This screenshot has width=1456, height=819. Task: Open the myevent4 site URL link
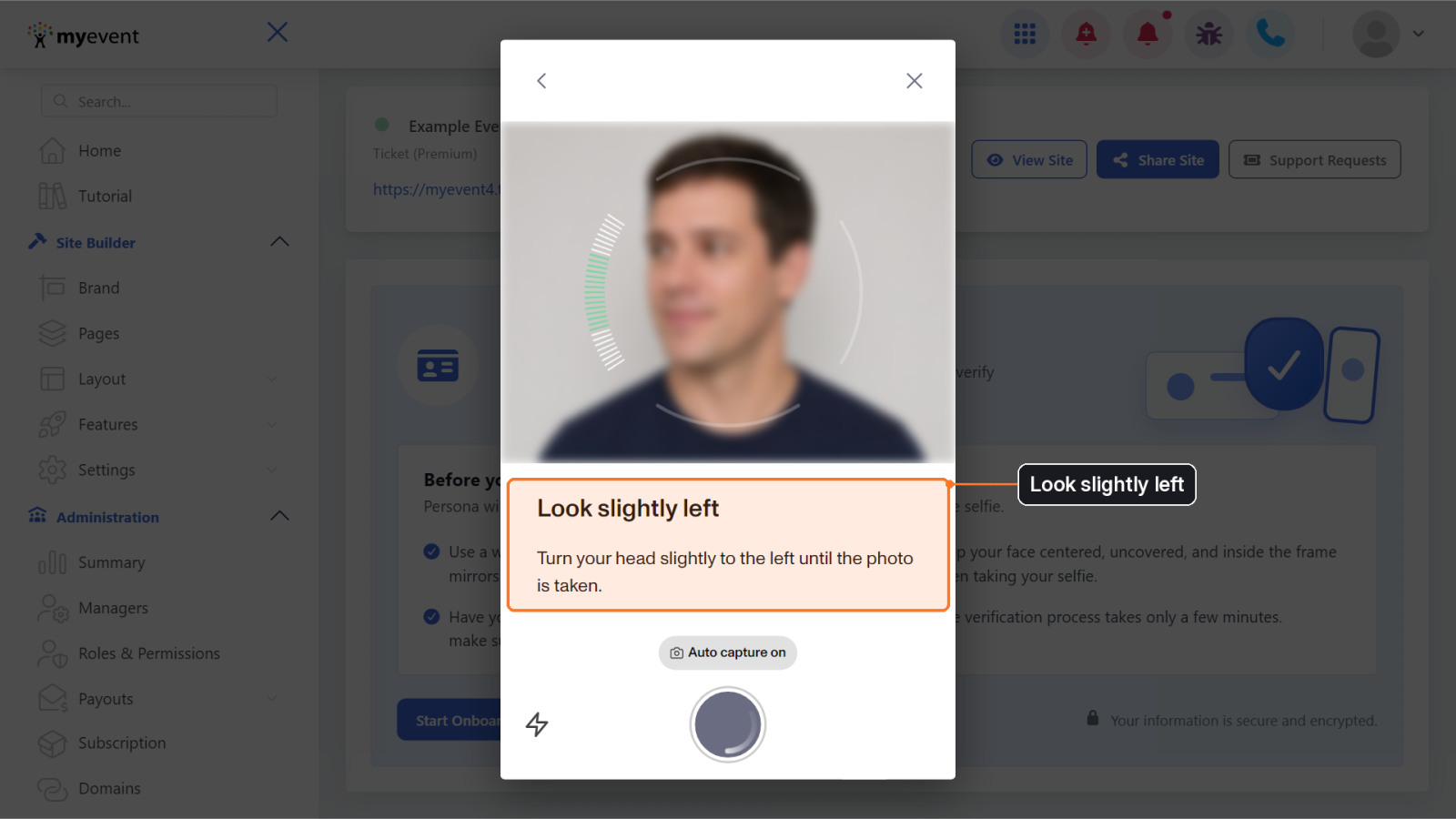pos(437,189)
